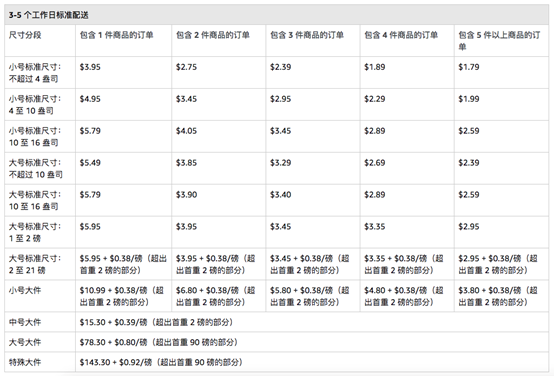Select the $3.90 price cell
554x376 pixels.
pos(187,195)
